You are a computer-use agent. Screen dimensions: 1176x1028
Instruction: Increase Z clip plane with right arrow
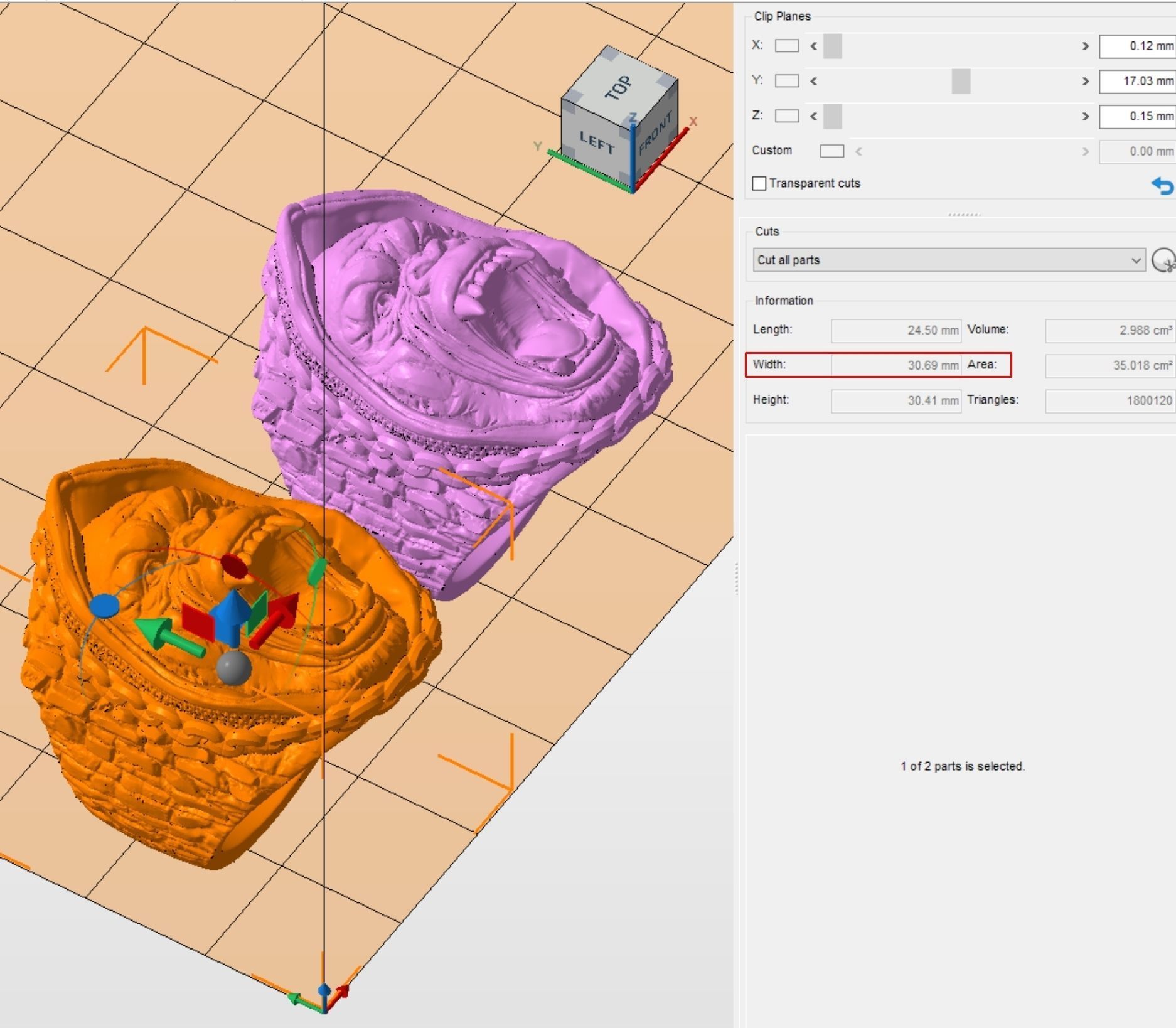click(1086, 116)
